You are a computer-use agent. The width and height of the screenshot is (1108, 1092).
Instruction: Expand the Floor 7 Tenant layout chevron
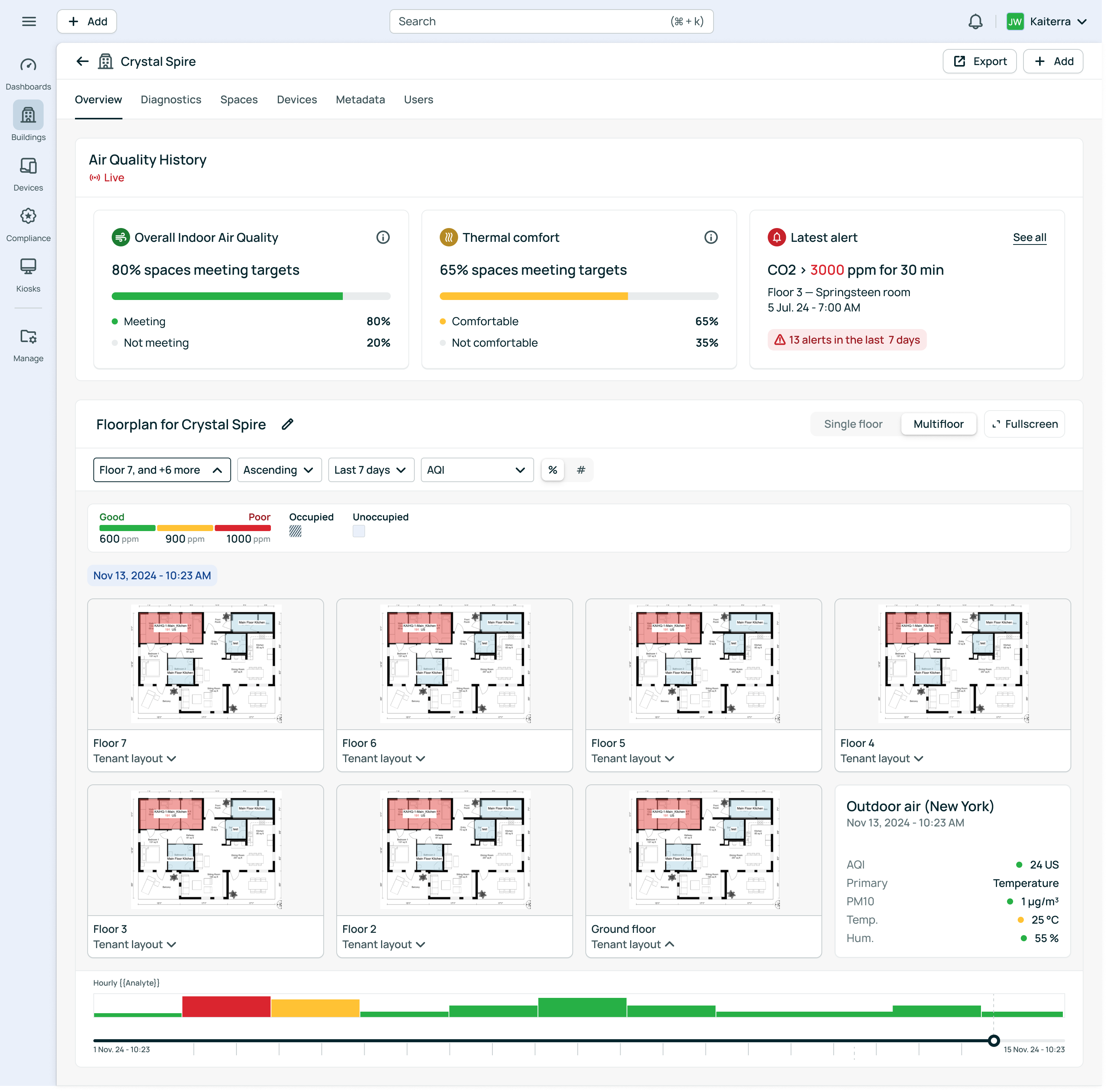pos(171,759)
